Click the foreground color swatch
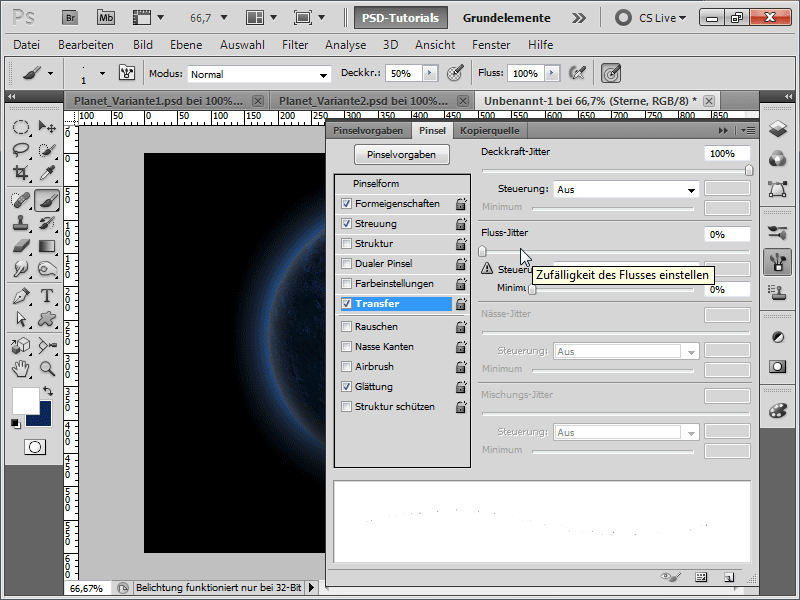The width and height of the screenshot is (800, 600). [x=26, y=401]
